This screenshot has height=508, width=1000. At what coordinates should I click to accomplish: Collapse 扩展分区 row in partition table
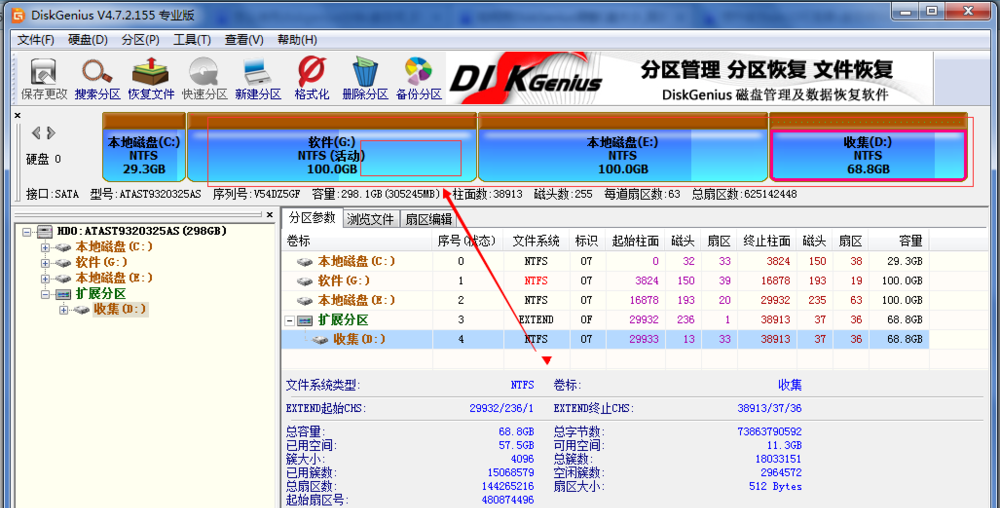(x=290, y=321)
